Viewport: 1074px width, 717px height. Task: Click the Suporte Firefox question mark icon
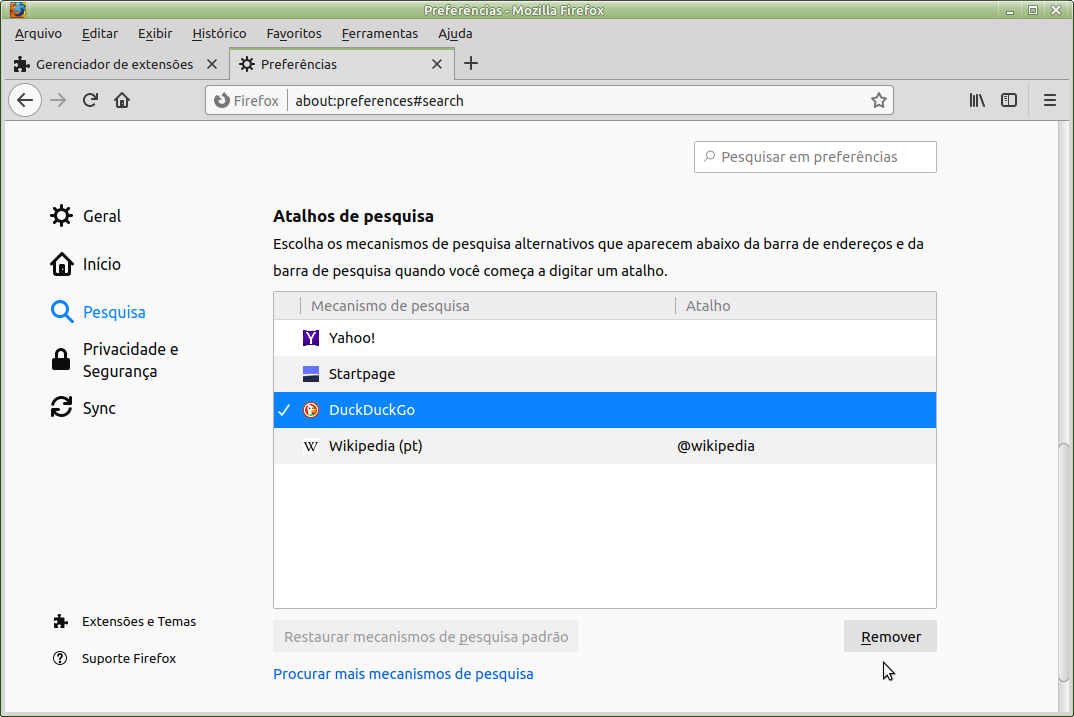(60, 658)
